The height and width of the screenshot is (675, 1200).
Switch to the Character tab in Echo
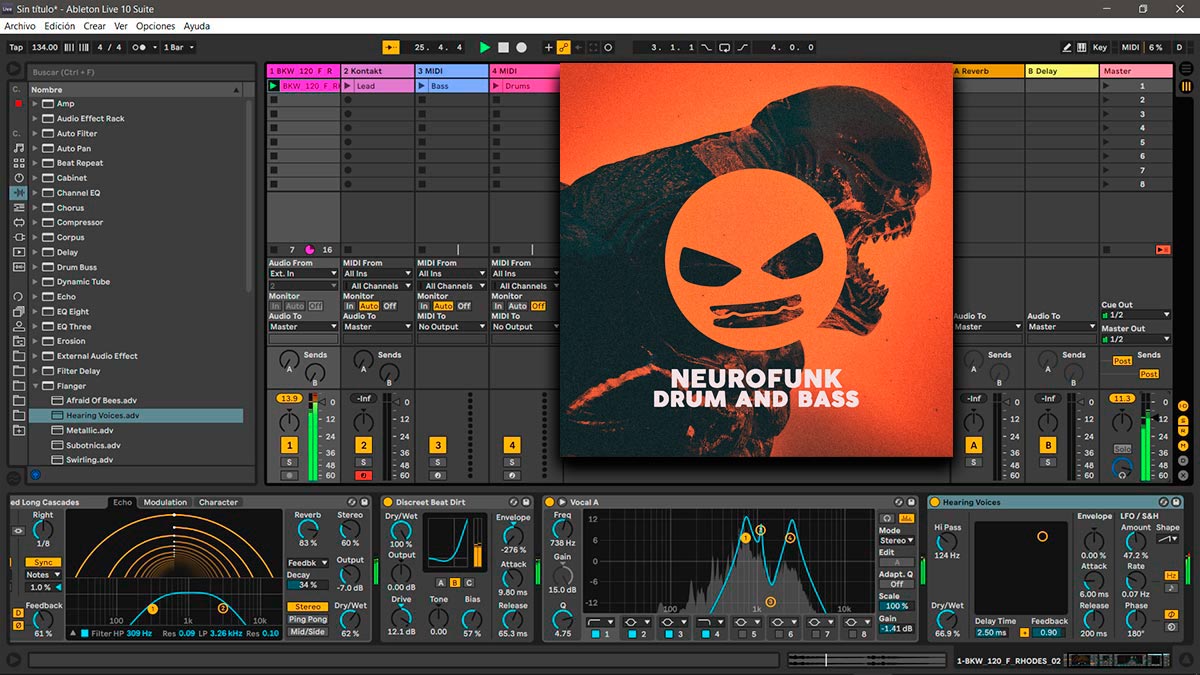coord(218,502)
